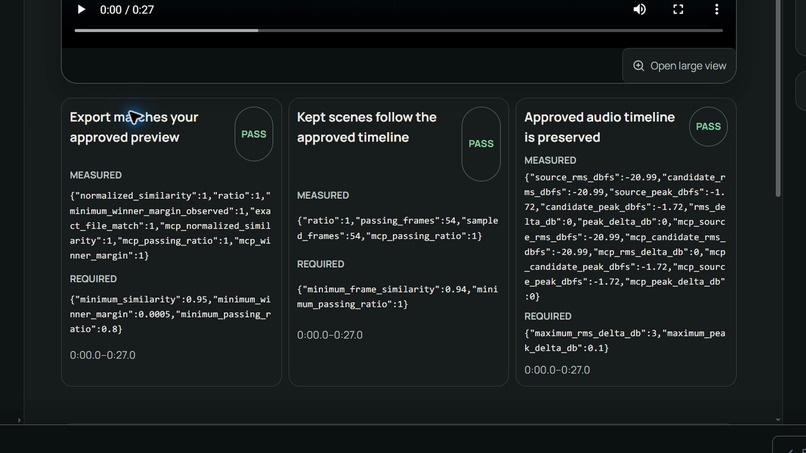
Task: Mute the video audio
Action: coord(639,9)
